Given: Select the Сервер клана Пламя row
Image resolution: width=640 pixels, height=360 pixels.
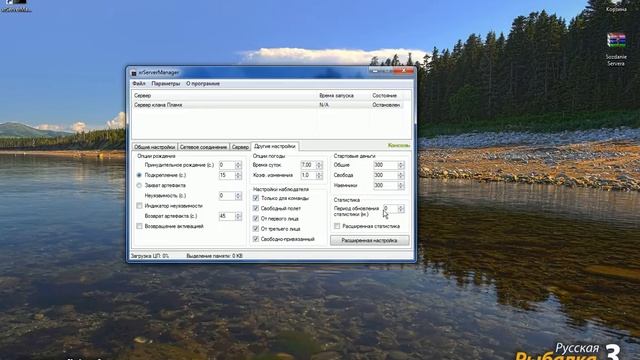Looking at the screenshot, I should click(268, 105).
